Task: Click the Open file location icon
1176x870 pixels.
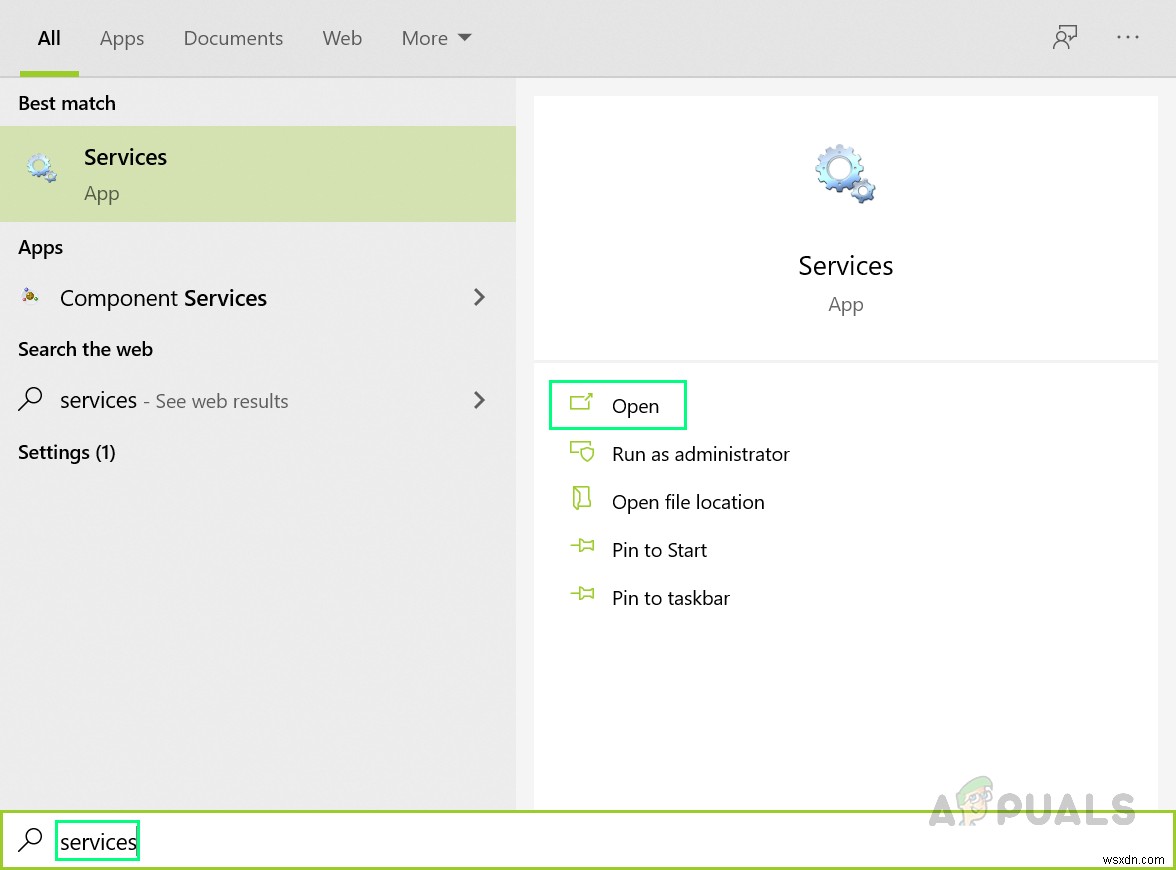Action: (581, 498)
